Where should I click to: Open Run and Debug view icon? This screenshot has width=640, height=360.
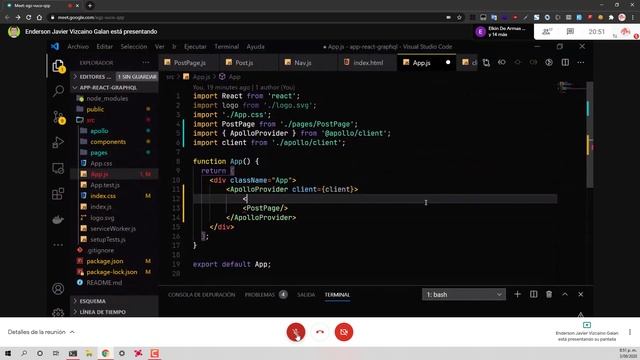58,142
